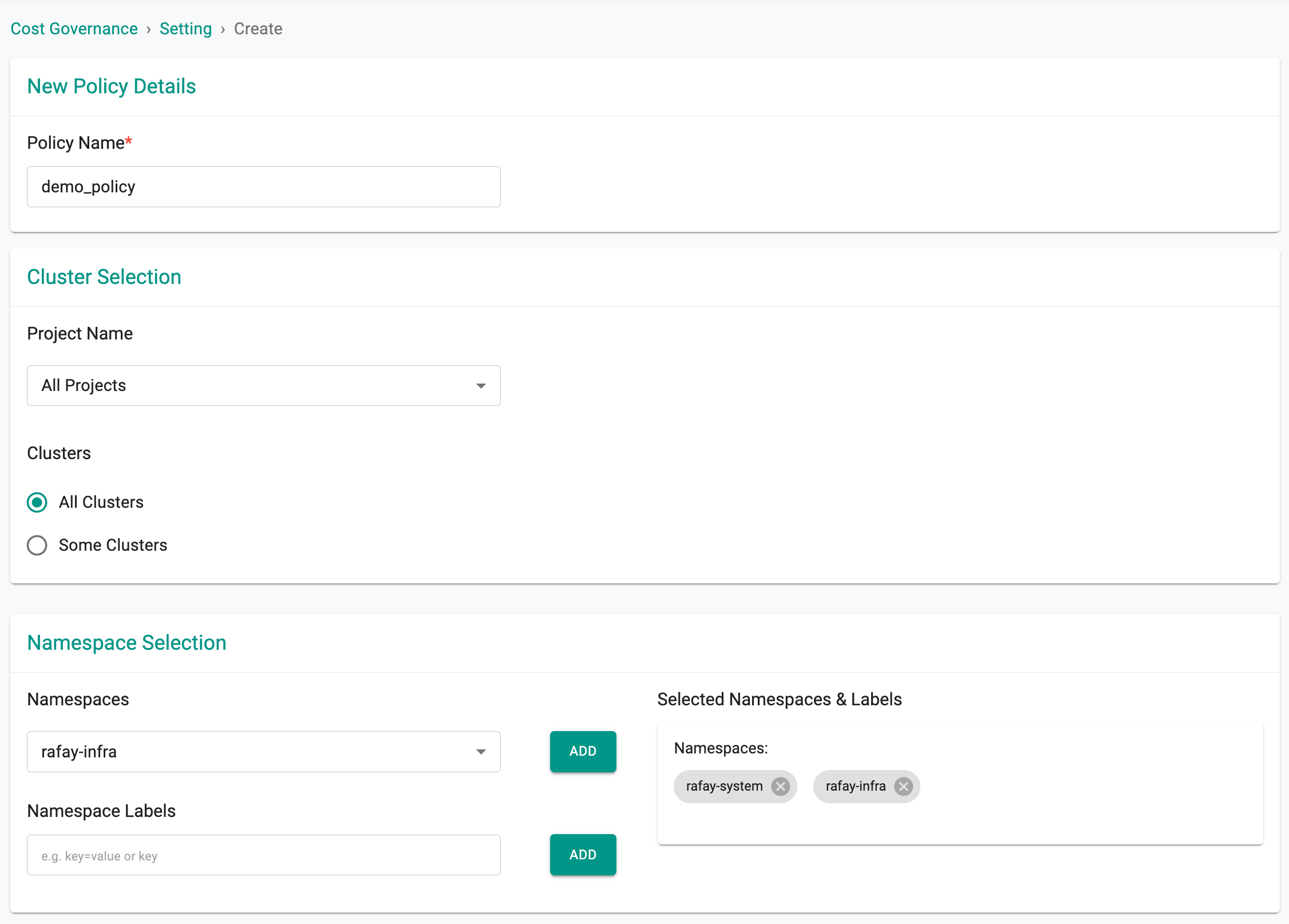Select rafay-infra from Namespaces dropdown

pyautogui.click(x=263, y=751)
